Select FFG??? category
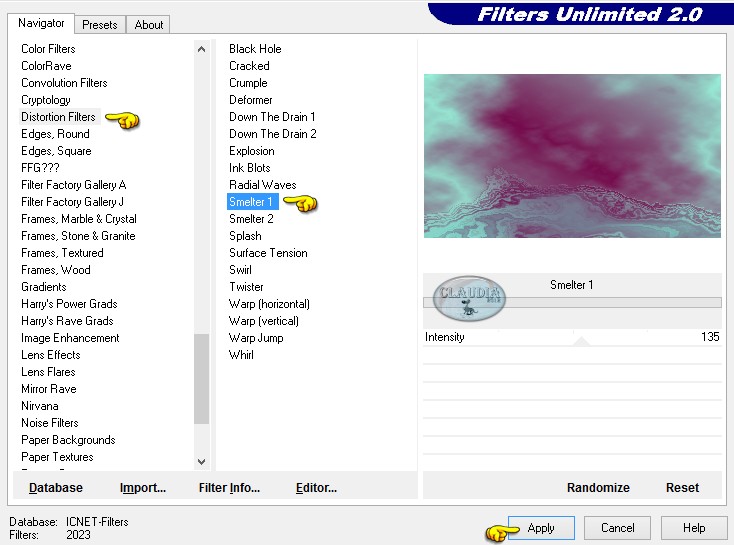 (x=40, y=168)
